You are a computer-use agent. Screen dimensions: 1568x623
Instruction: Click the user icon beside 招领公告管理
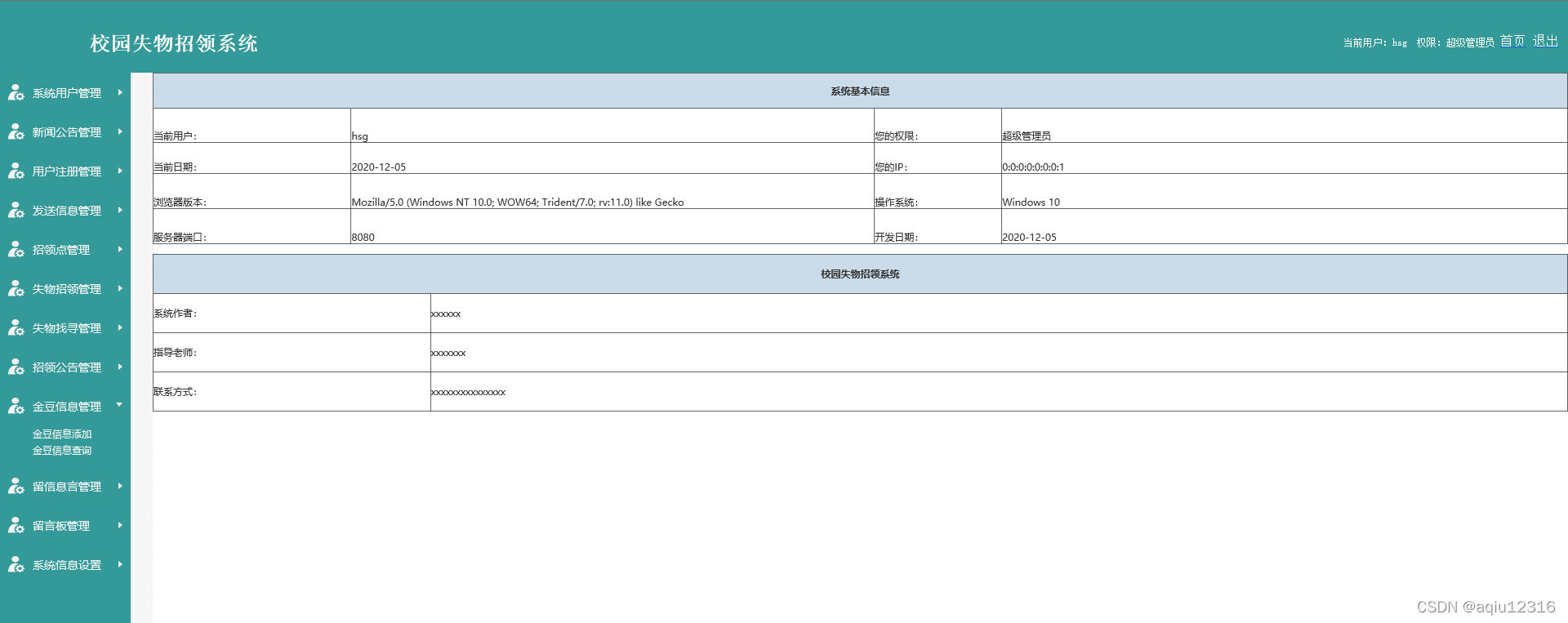[x=16, y=367]
